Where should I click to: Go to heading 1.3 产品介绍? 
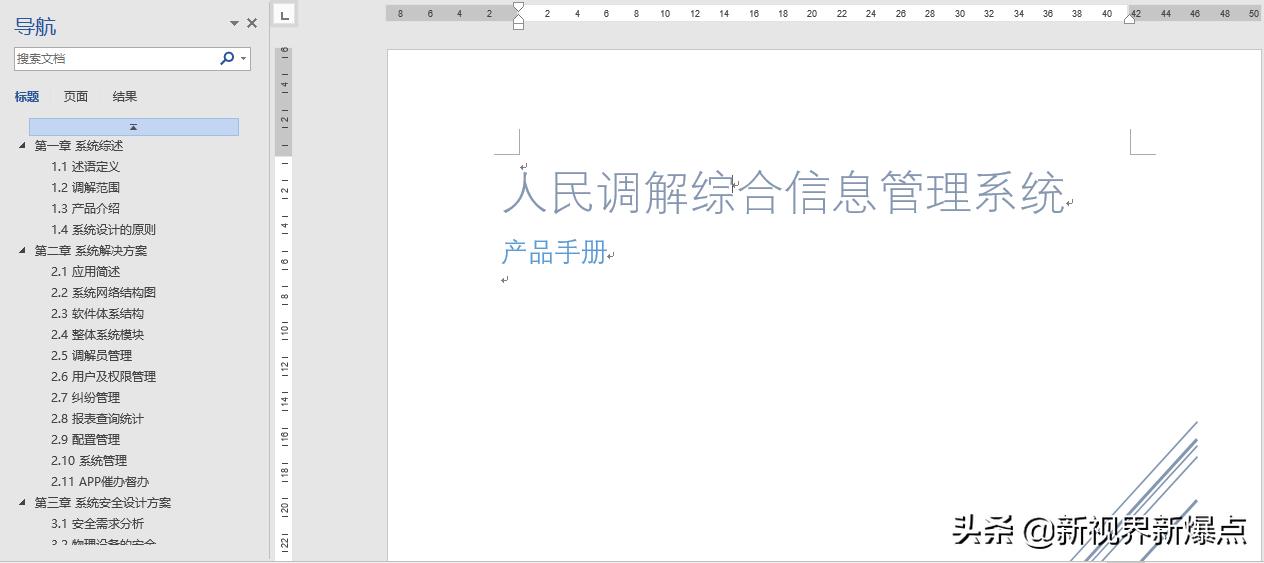[86, 208]
